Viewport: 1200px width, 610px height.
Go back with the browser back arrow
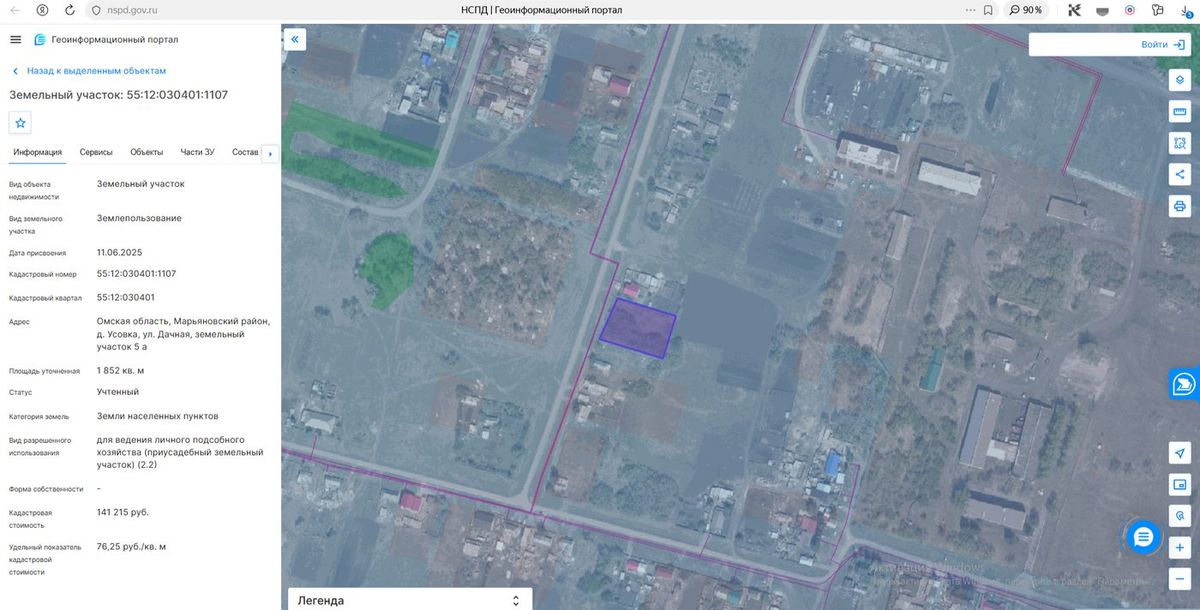pyautogui.click(x=14, y=10)
